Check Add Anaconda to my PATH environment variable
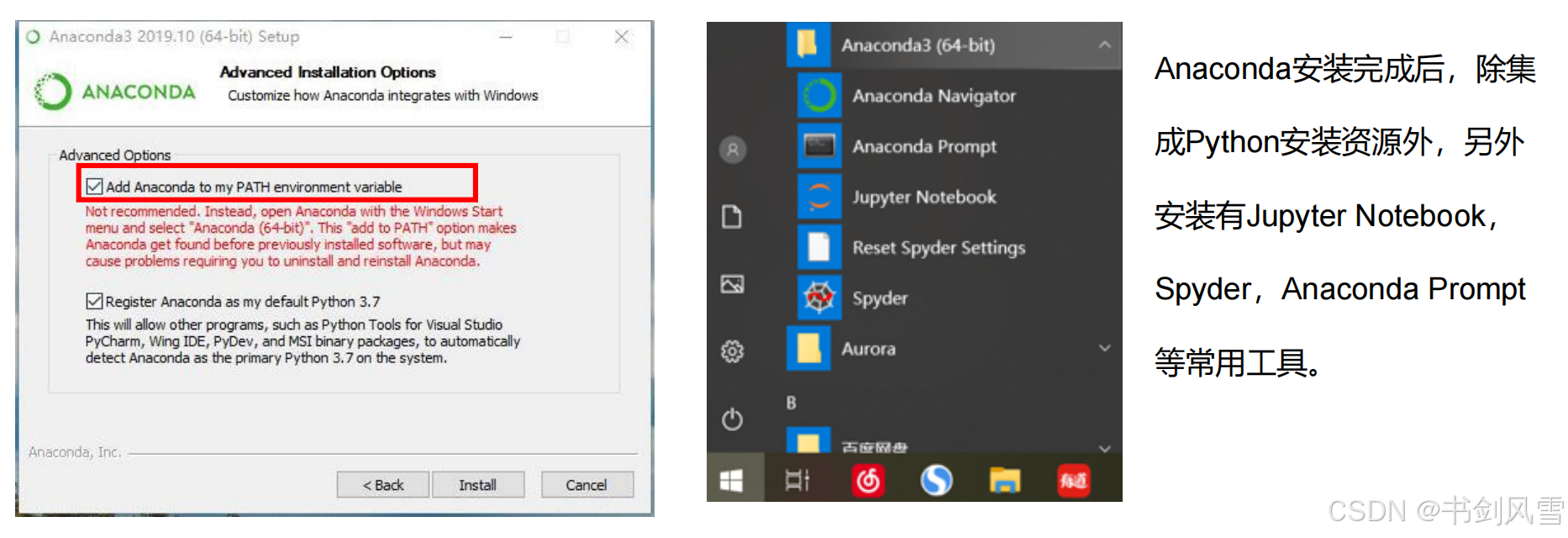Screen dimensions: 1568x538 (x=94, y=187)
